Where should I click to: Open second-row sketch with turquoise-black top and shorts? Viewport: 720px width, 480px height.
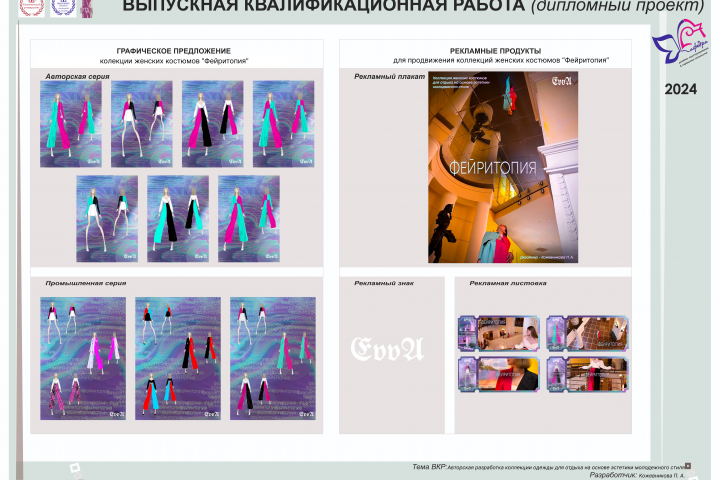[x=107, y=219]
